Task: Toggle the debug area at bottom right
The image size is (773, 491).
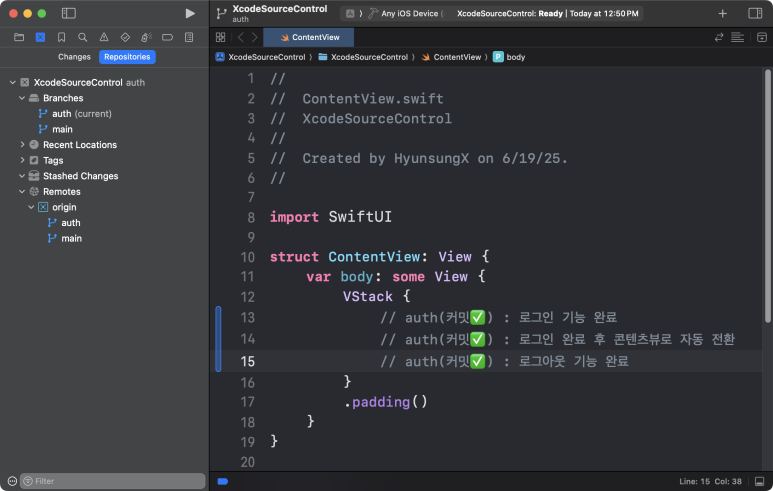Action: point(759,481)
